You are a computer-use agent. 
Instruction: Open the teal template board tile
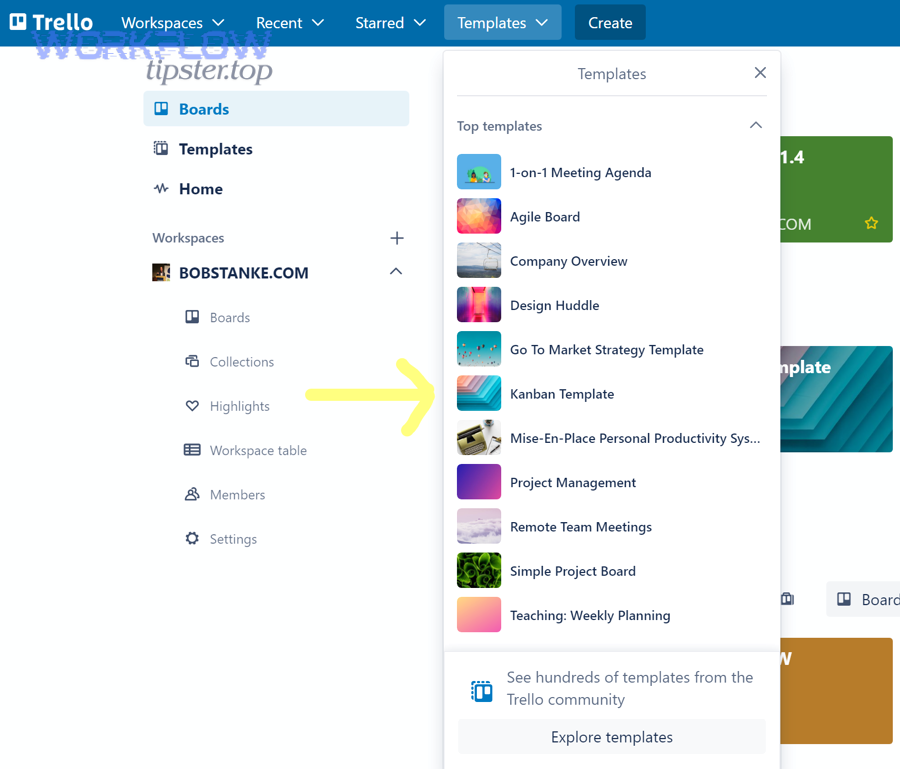coord(836,399)
